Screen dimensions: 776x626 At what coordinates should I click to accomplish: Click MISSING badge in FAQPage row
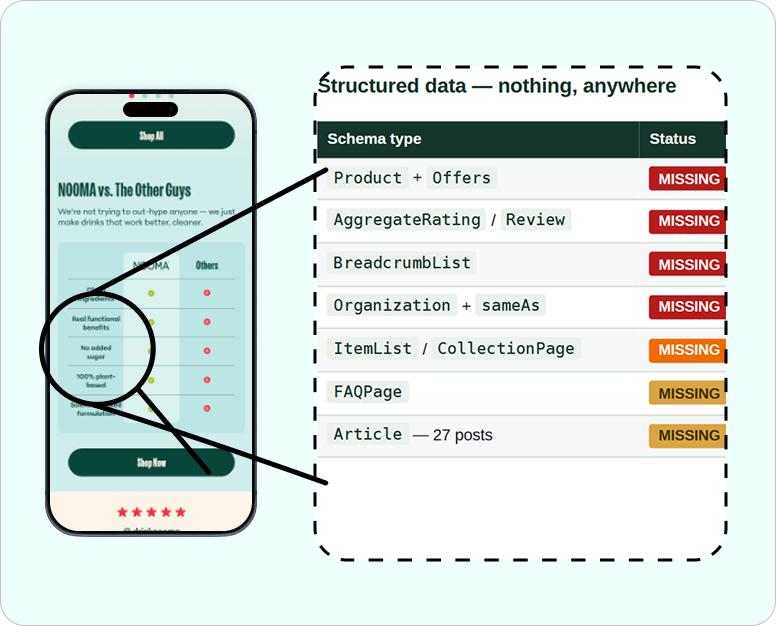pyautogui.click(x=687, y=393)
